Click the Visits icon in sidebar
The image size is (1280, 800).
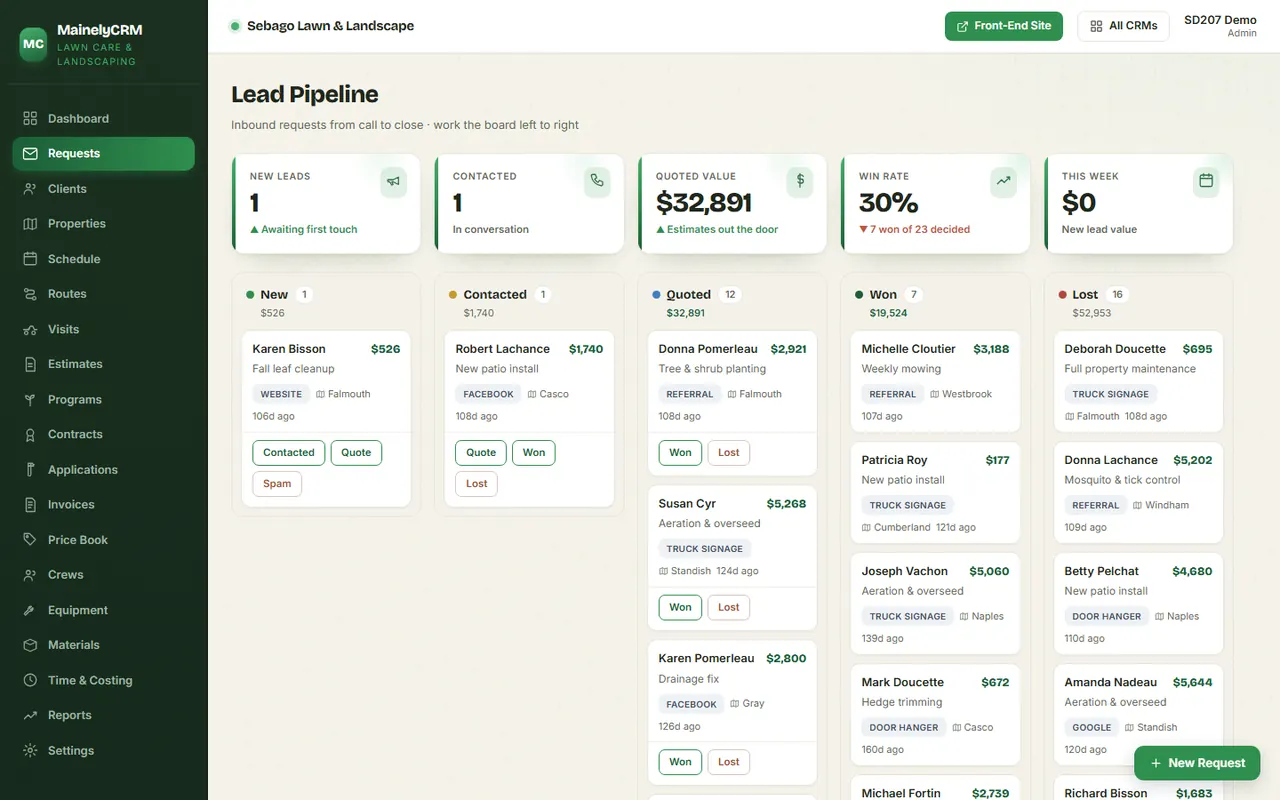click(x=30, y=329)
